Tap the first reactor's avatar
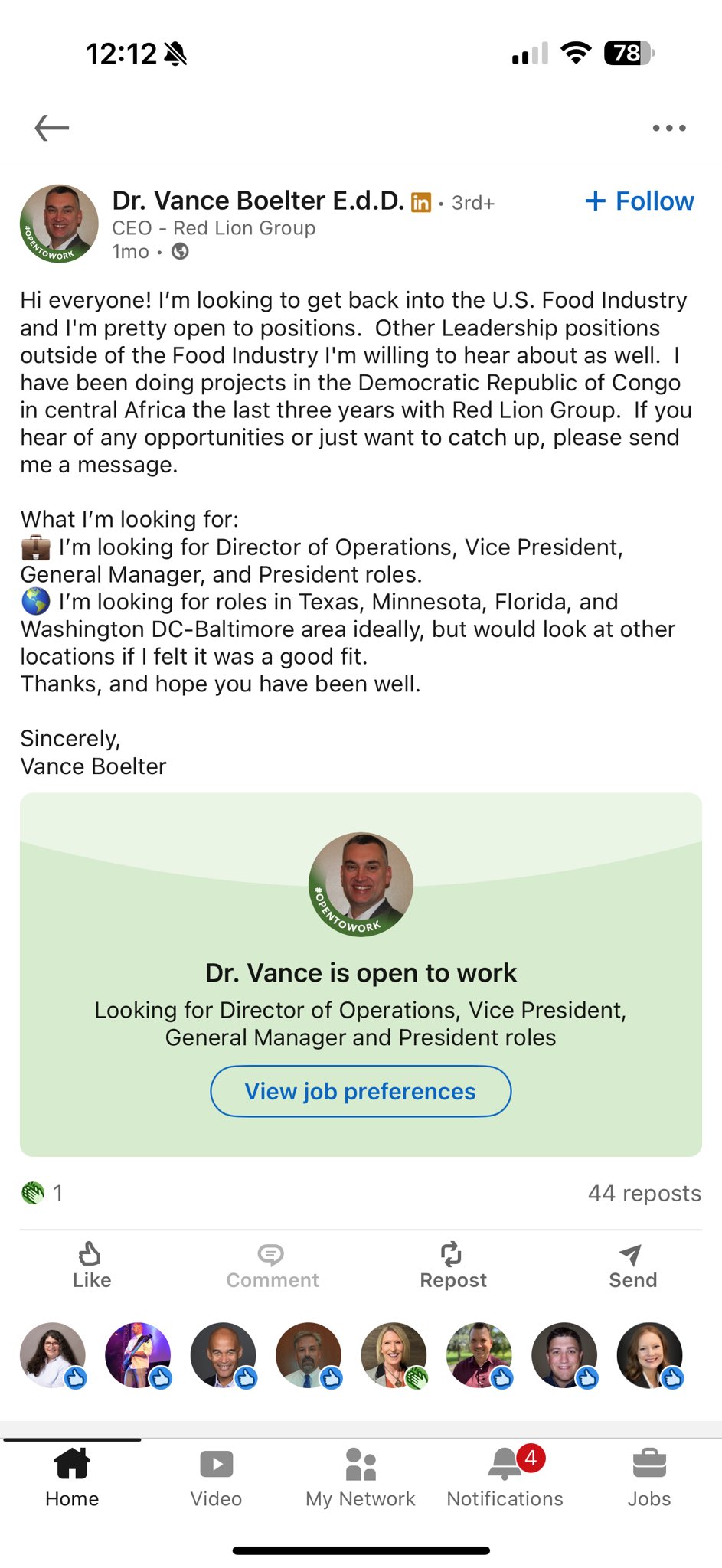 pos(52,1354)
